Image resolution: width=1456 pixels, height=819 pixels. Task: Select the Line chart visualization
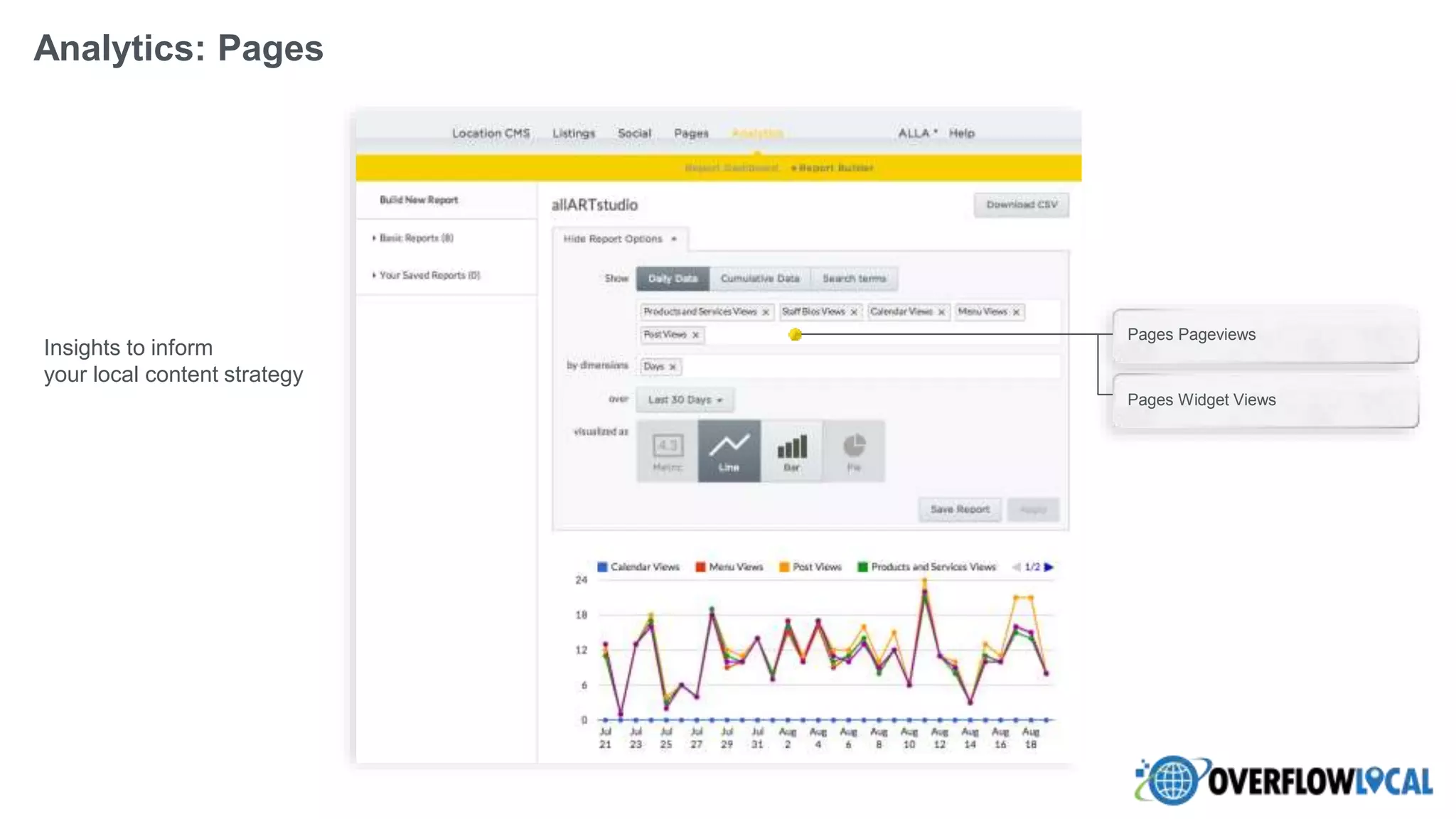pyautogui.click(x=729, y=451)
